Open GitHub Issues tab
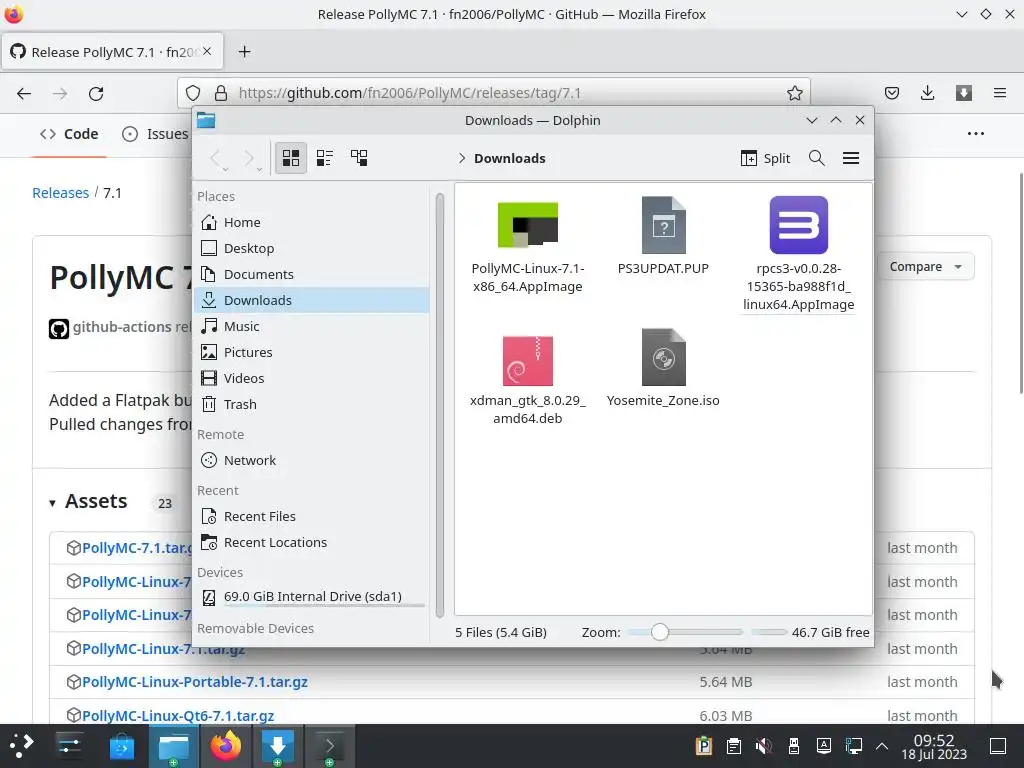 (x=155, y=134)
